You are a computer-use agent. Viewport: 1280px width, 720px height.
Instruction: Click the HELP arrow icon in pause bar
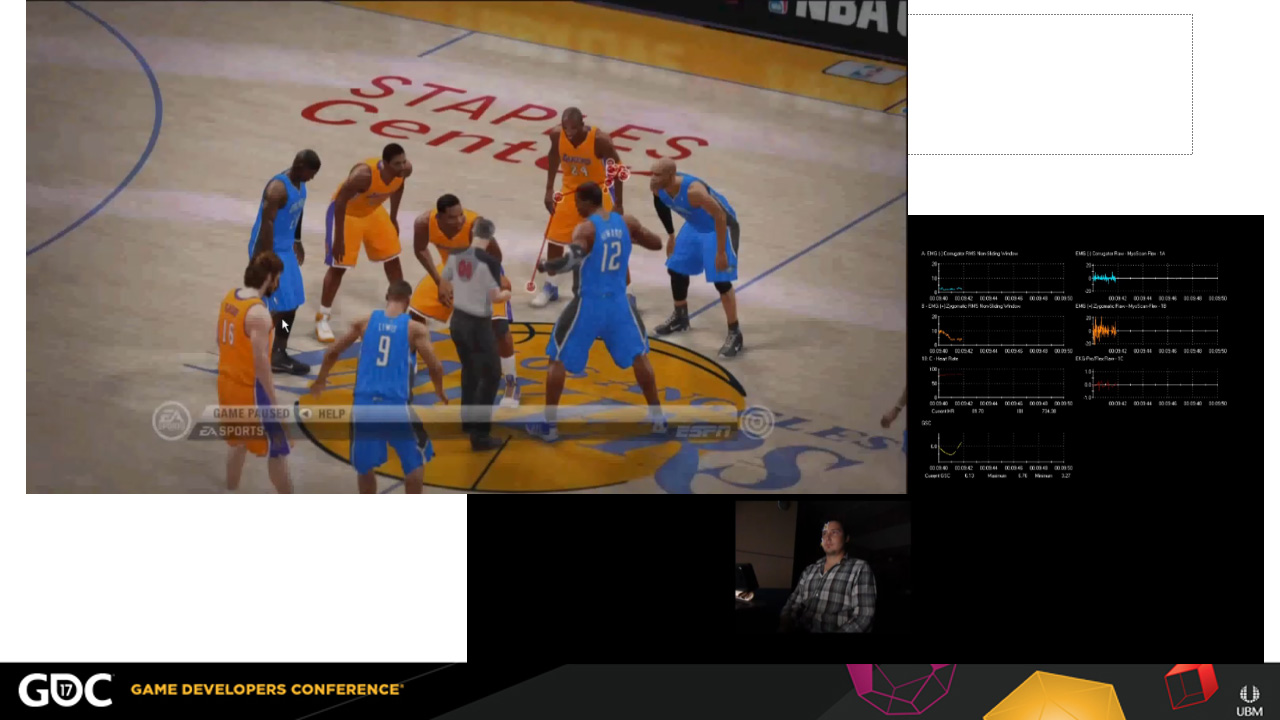point(305,413)
